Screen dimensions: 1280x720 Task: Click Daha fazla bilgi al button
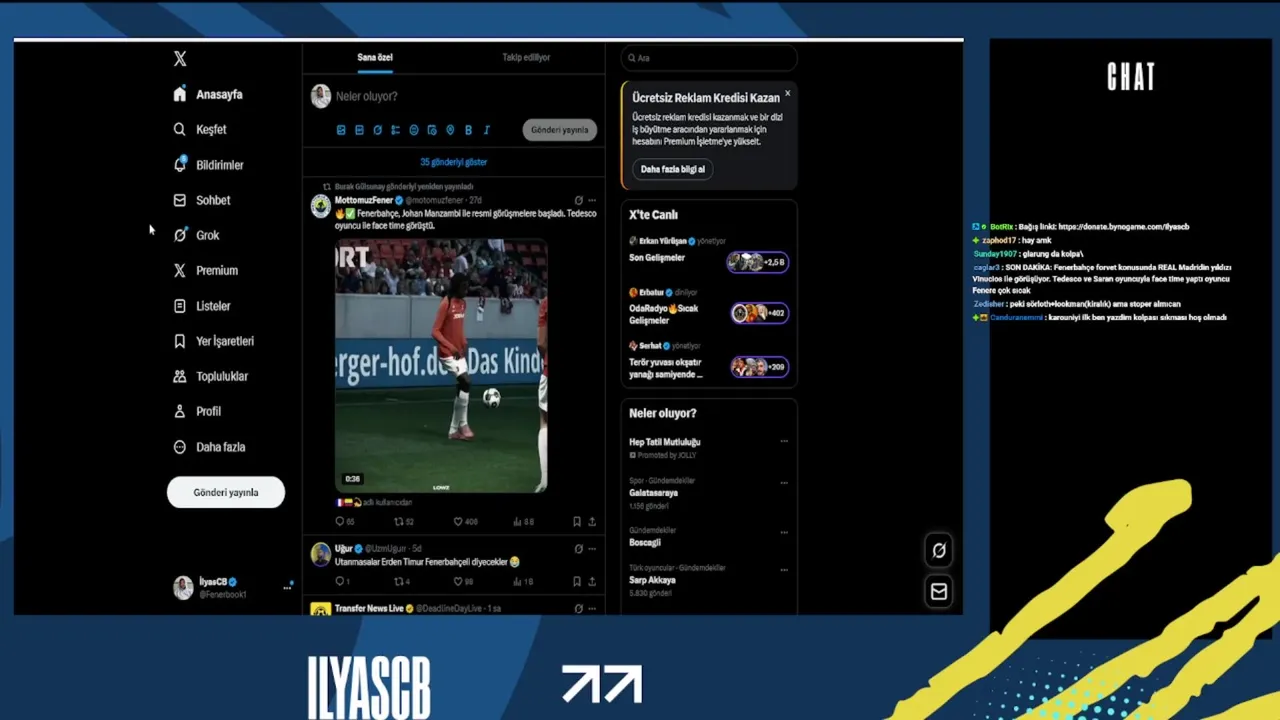point(672,169)
